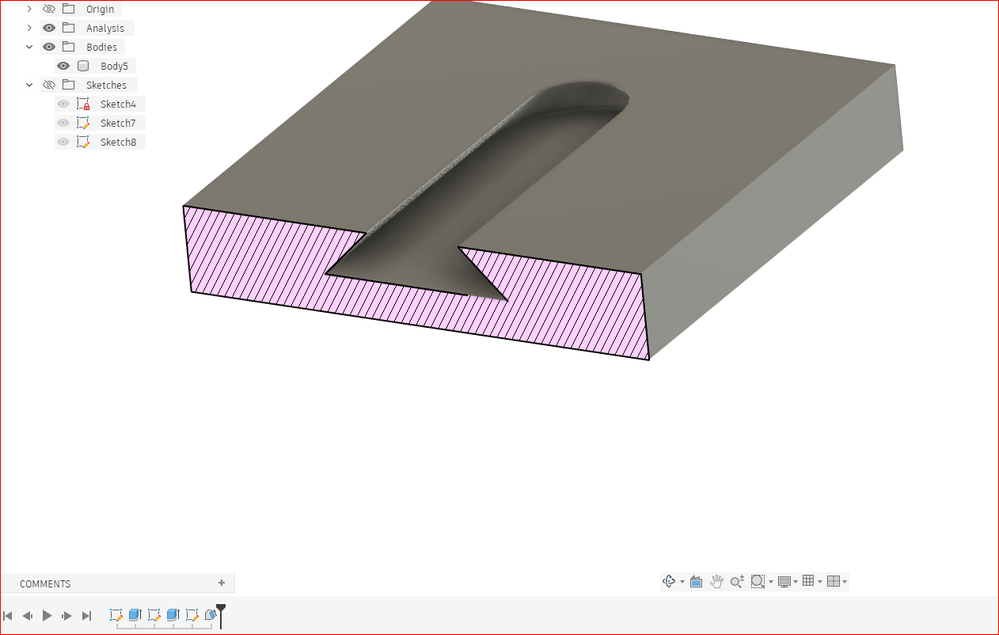Screen dimensions: 999x635
Task: Open Display Settings monitor icon
Action: (x=784, y=581)
